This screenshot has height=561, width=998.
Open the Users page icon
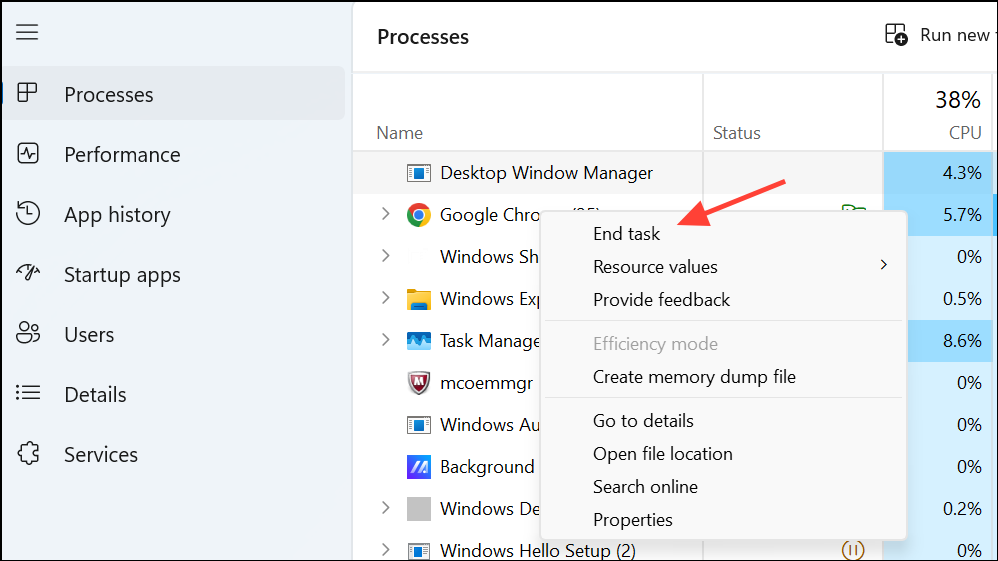click(28, 334)
